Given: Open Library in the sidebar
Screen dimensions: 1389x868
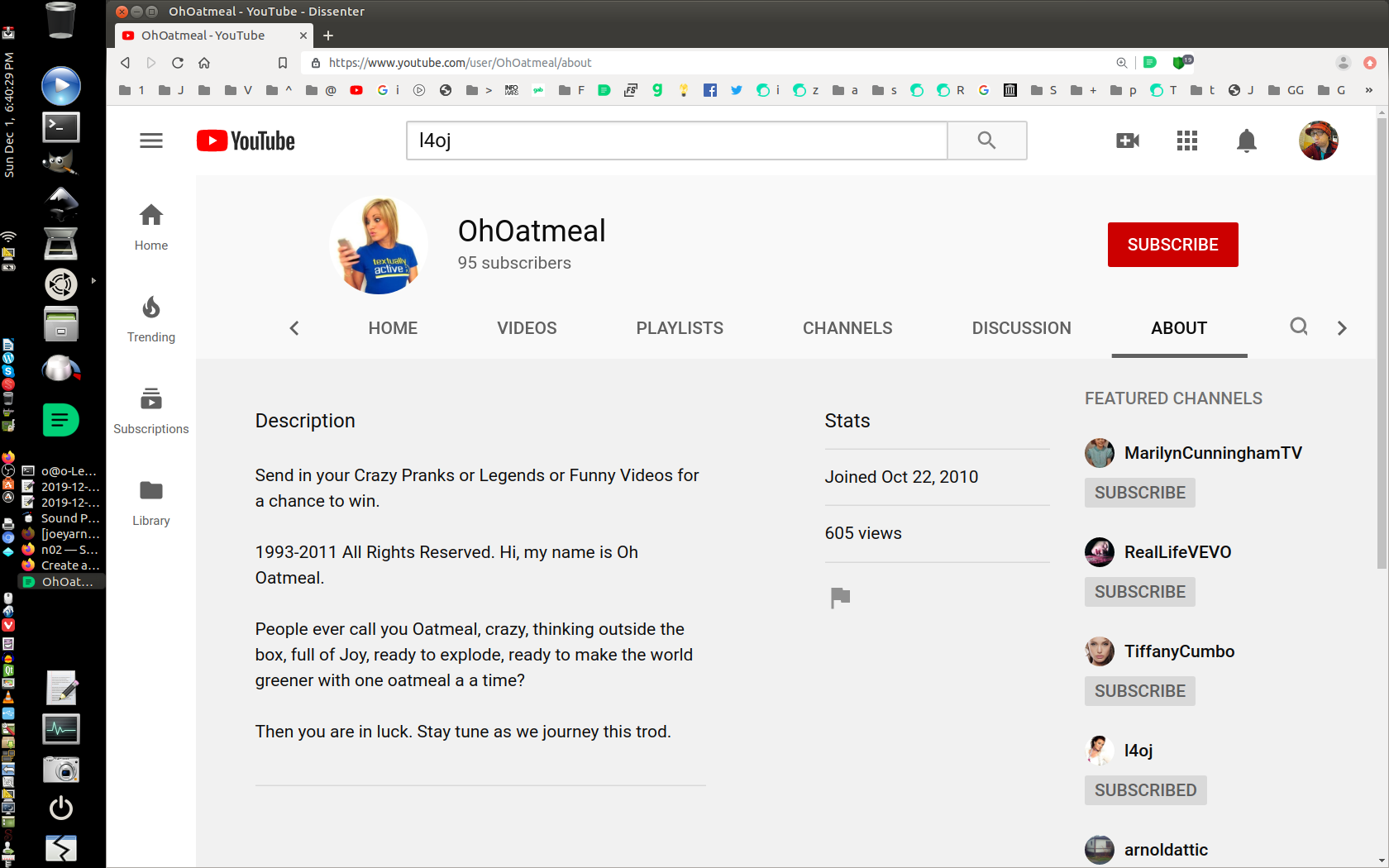Looking at the screenshot, I should [151, 503].
